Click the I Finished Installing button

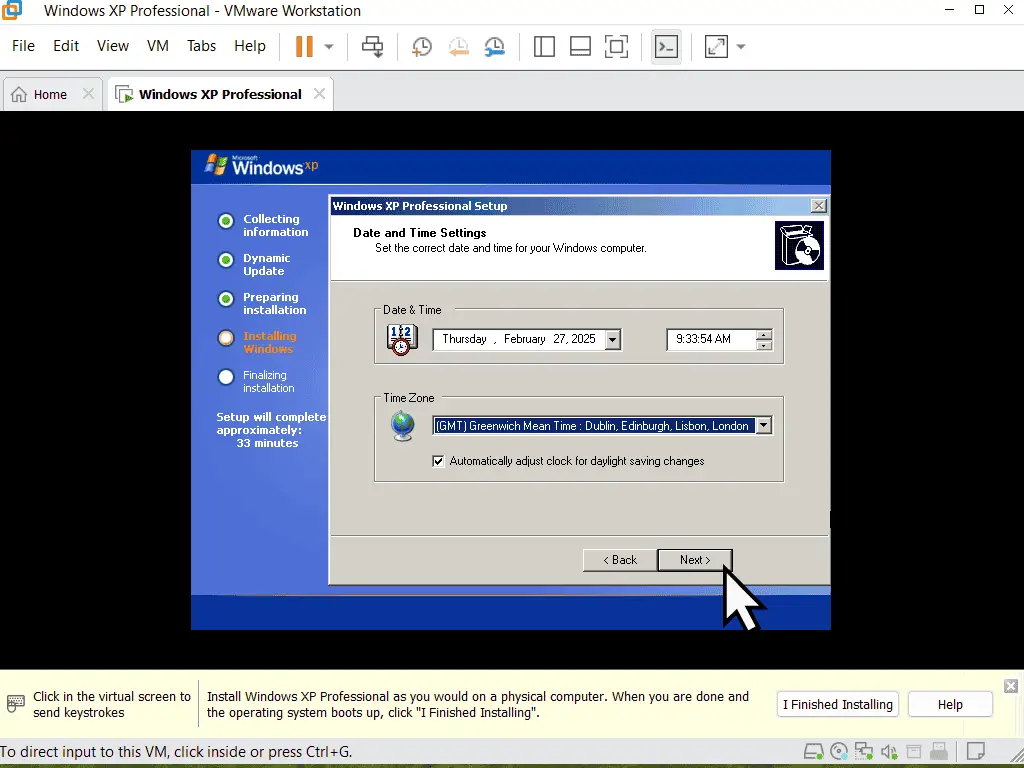coord(838,705)
